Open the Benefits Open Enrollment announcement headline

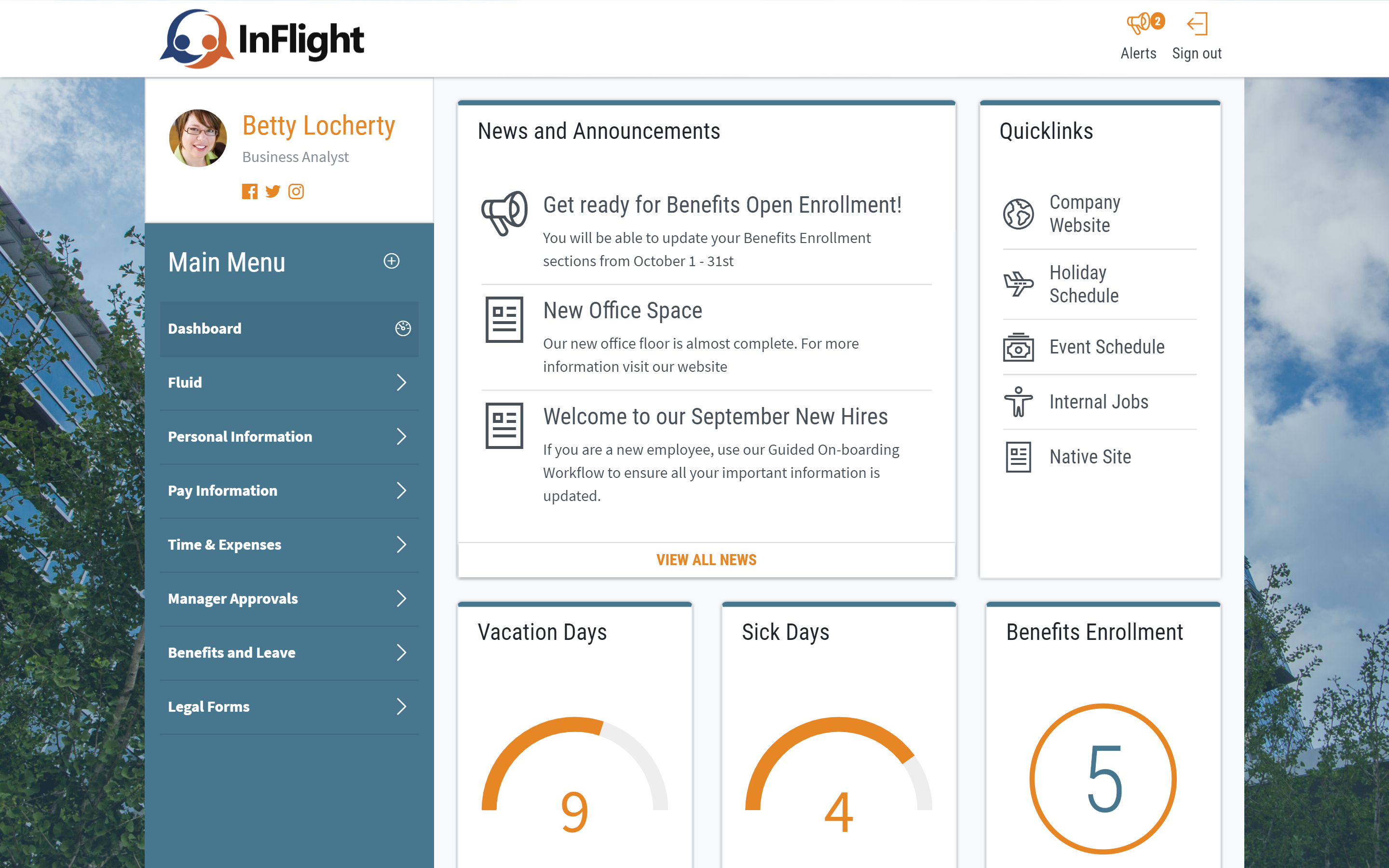(722, 205)
